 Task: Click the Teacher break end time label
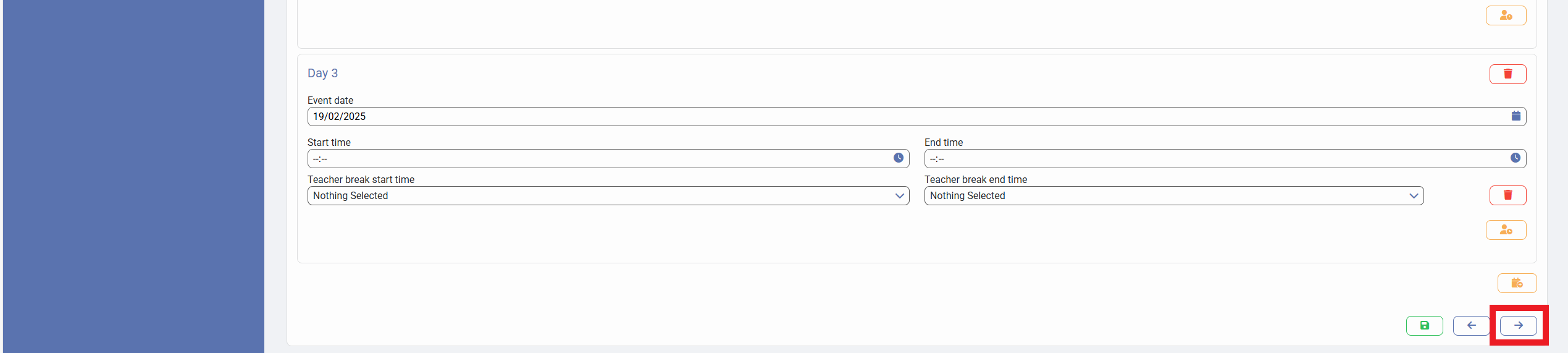point(976,179)
